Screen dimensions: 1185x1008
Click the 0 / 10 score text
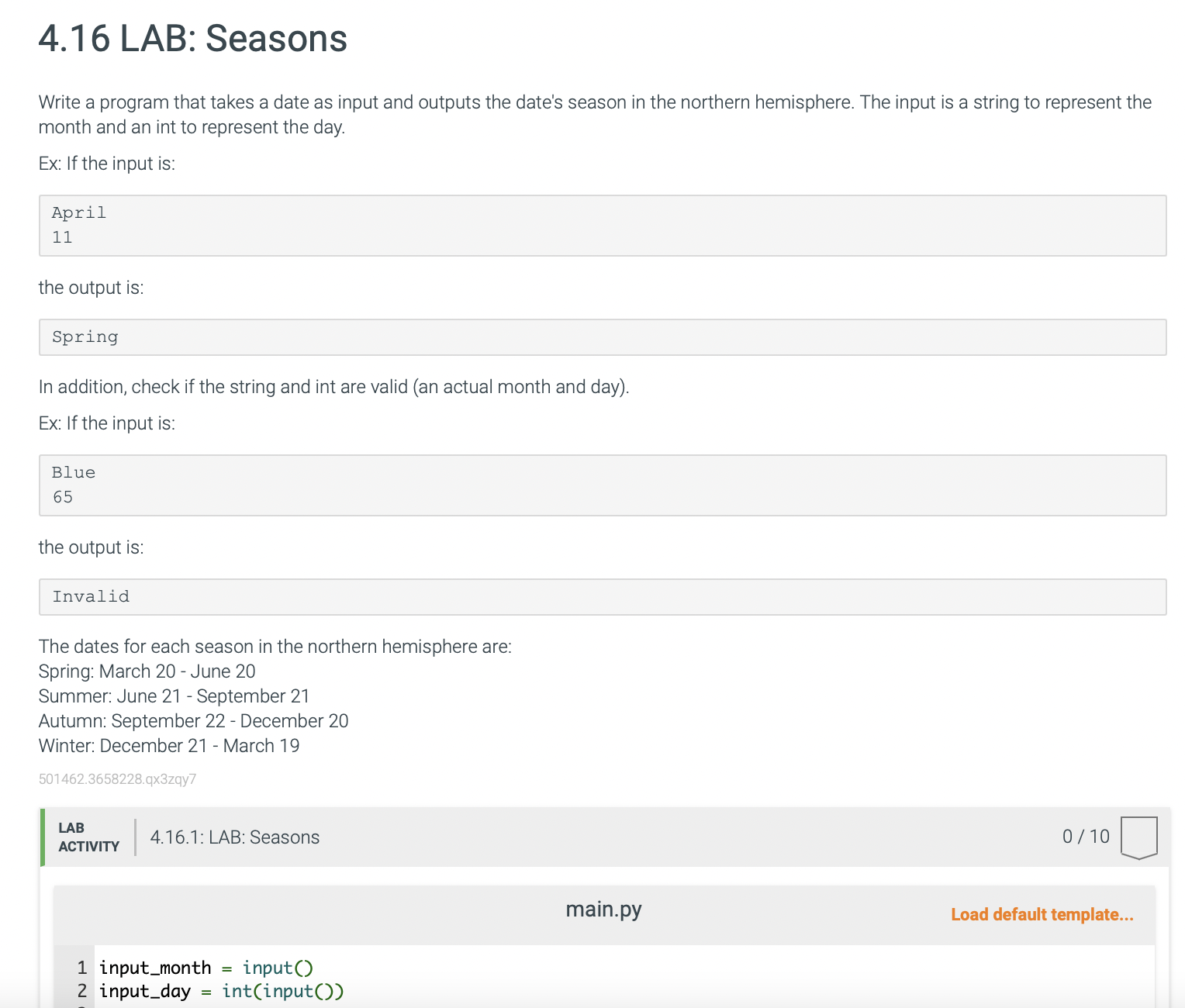[x=1086, y=837]
